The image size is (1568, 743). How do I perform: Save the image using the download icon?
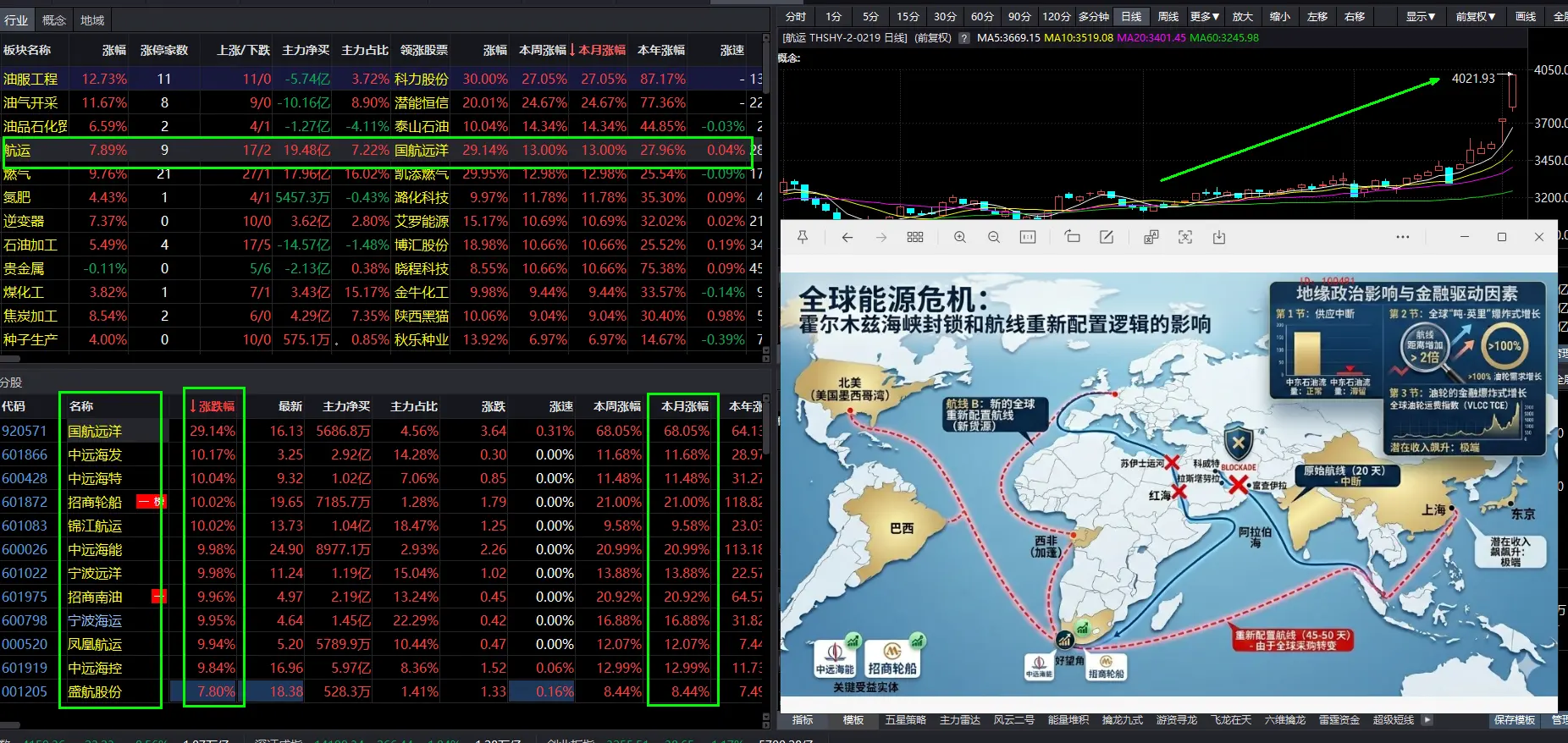click(1219, 238)
